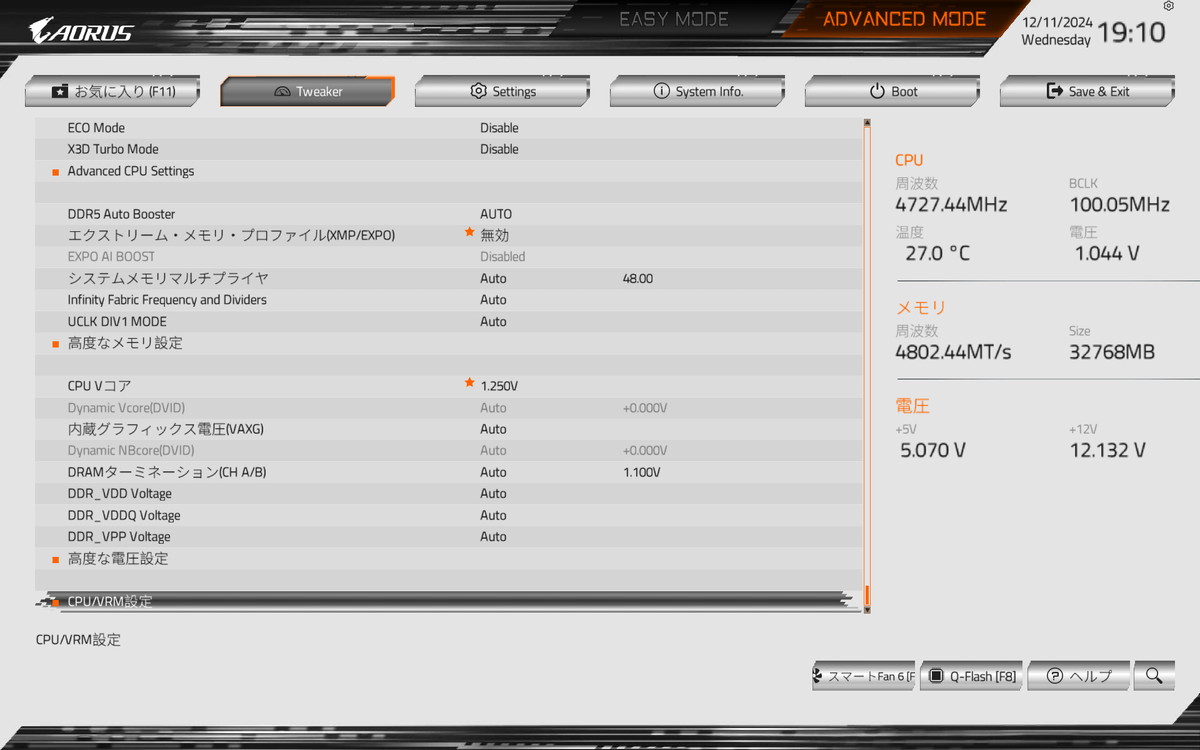The height and width of the screenshot is (750, 1200).
Task: Switch to the Tweaker tab
Action: tap(307, 91)
